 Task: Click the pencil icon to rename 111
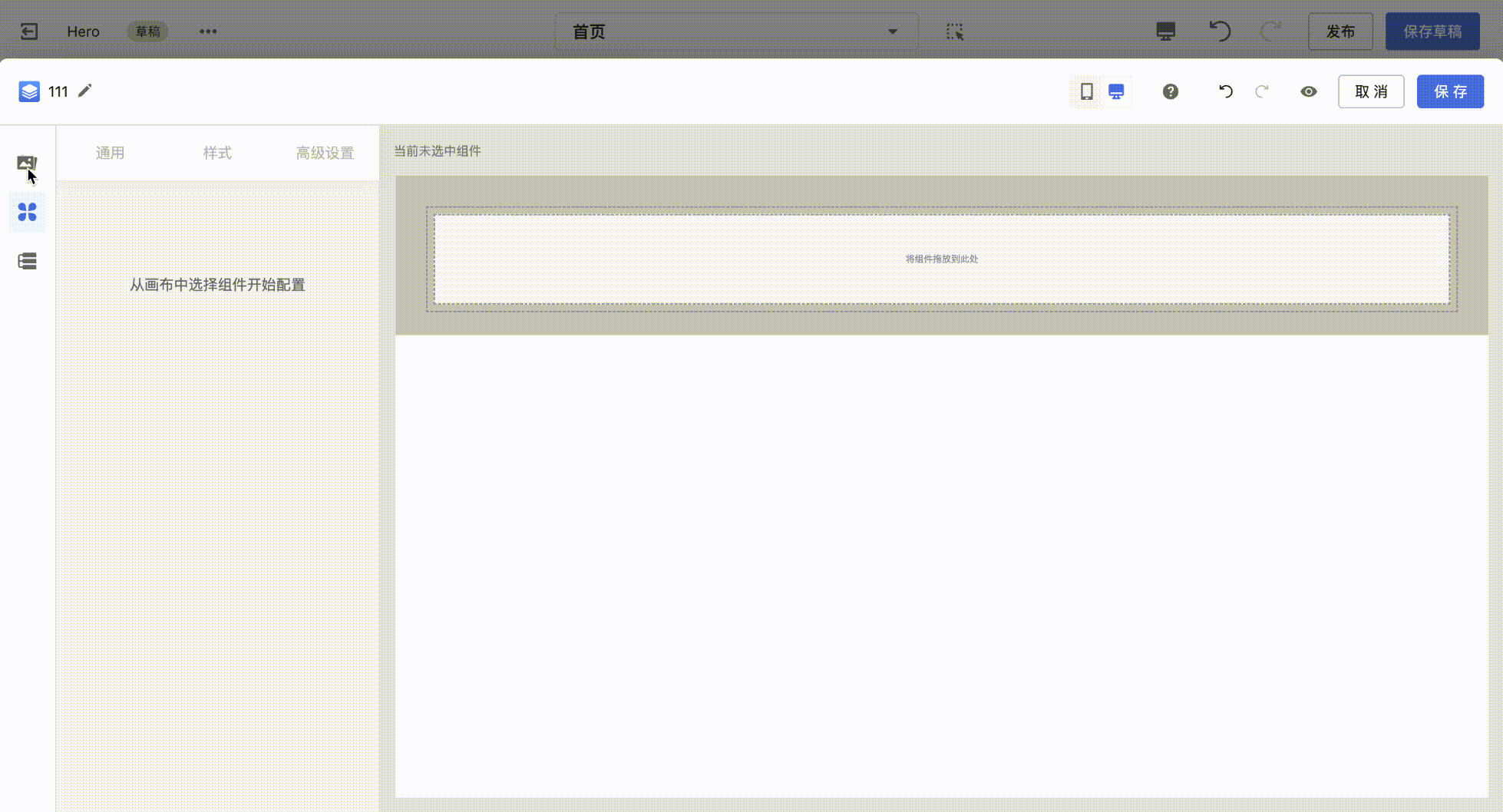pos(85,91)
